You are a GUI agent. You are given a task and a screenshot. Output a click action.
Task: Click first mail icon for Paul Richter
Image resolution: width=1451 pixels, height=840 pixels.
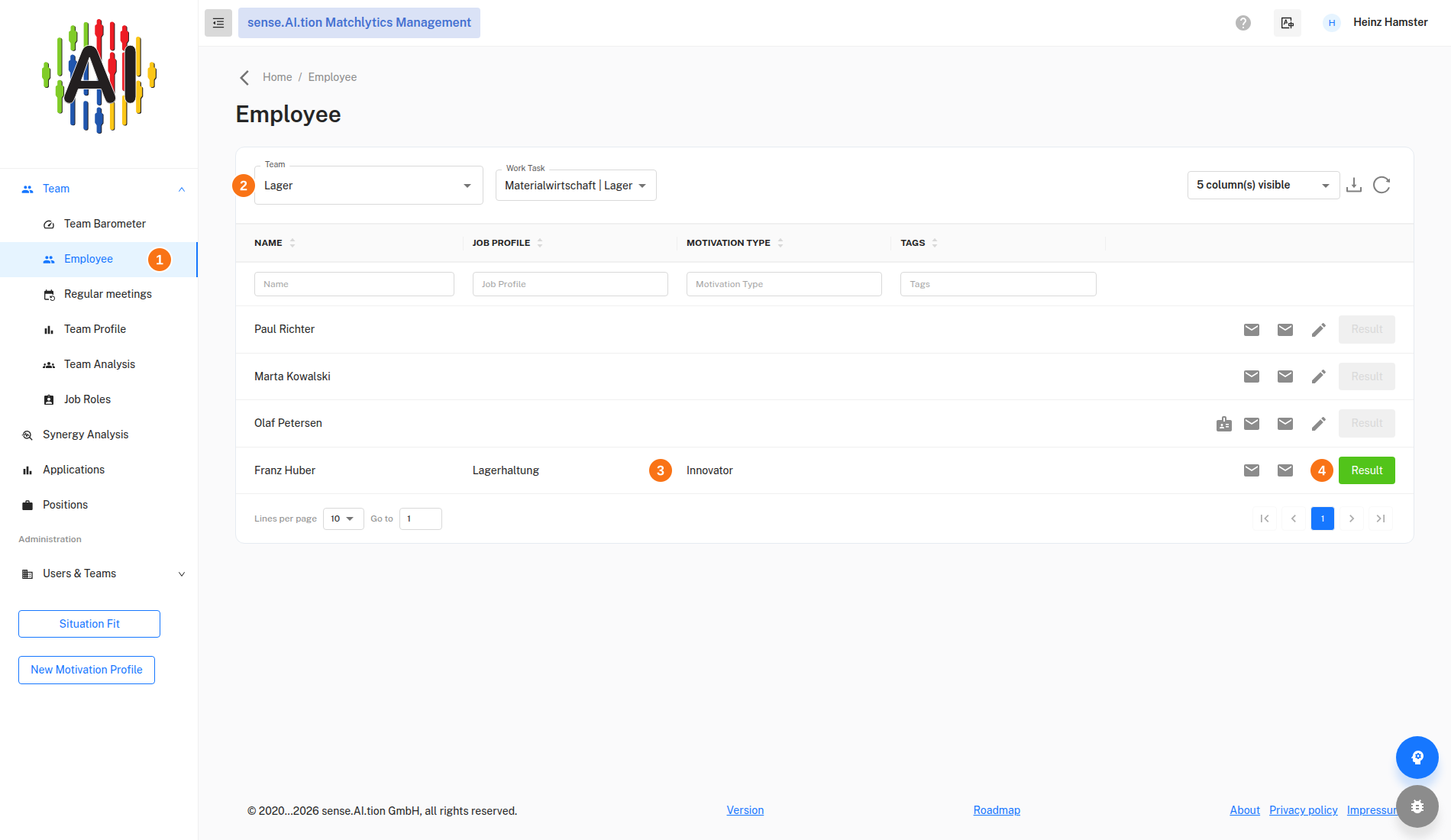[1252, 330]
